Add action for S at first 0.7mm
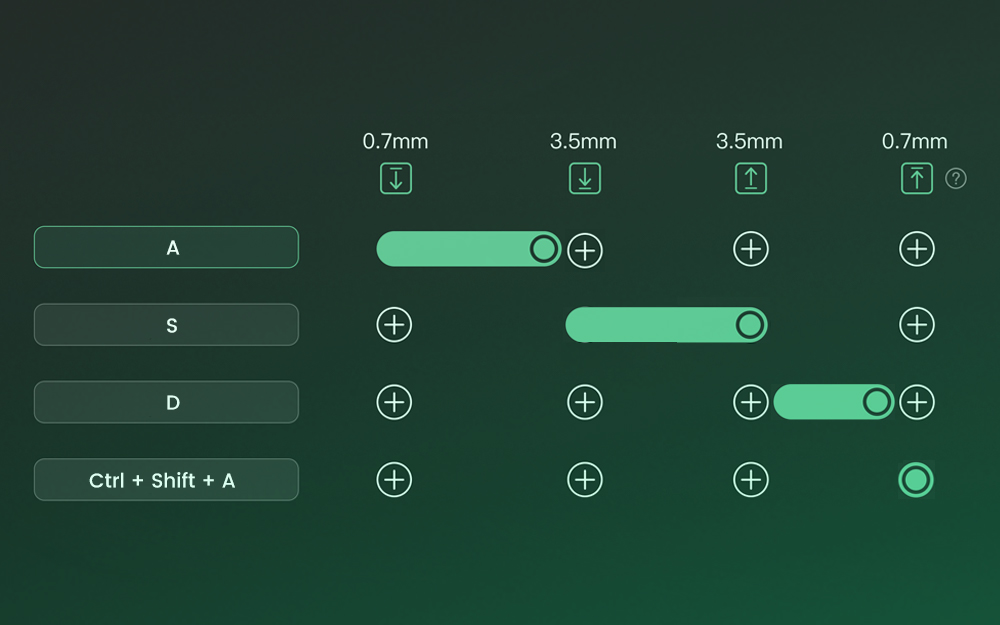 pyautogui.click(x=394, y=325)
